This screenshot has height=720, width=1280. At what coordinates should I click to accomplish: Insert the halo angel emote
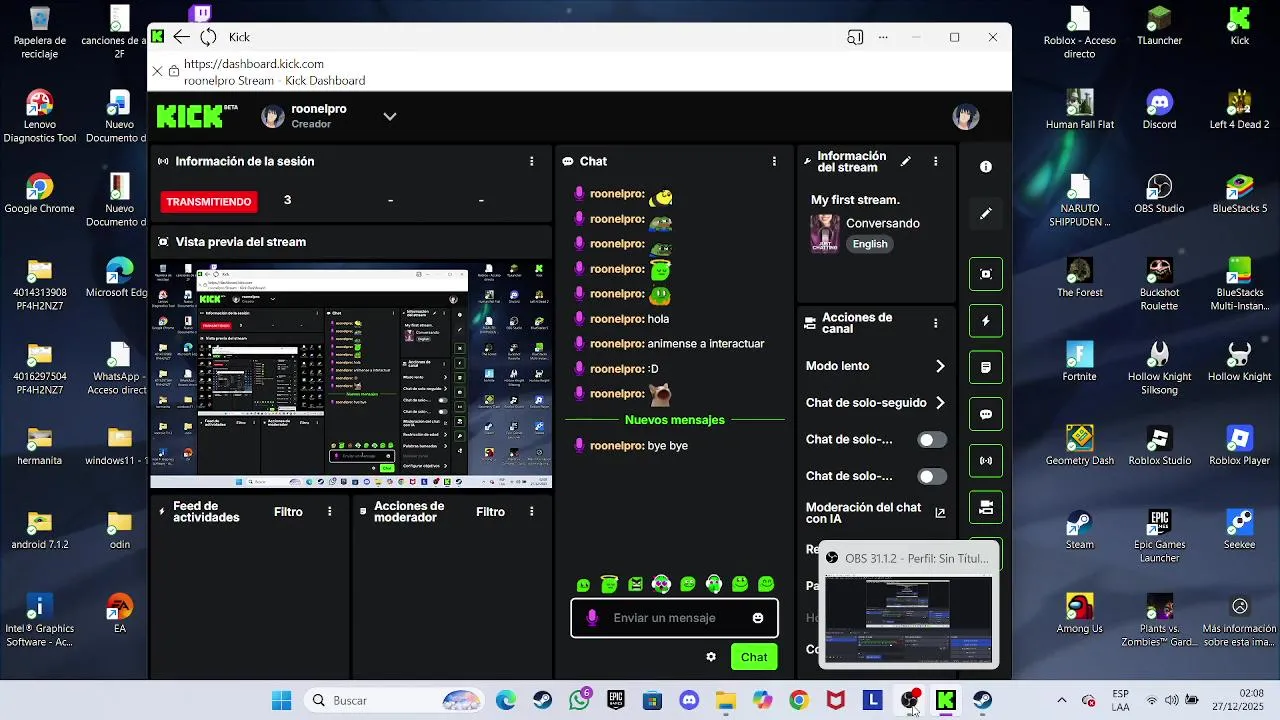(x=610, y=584)
